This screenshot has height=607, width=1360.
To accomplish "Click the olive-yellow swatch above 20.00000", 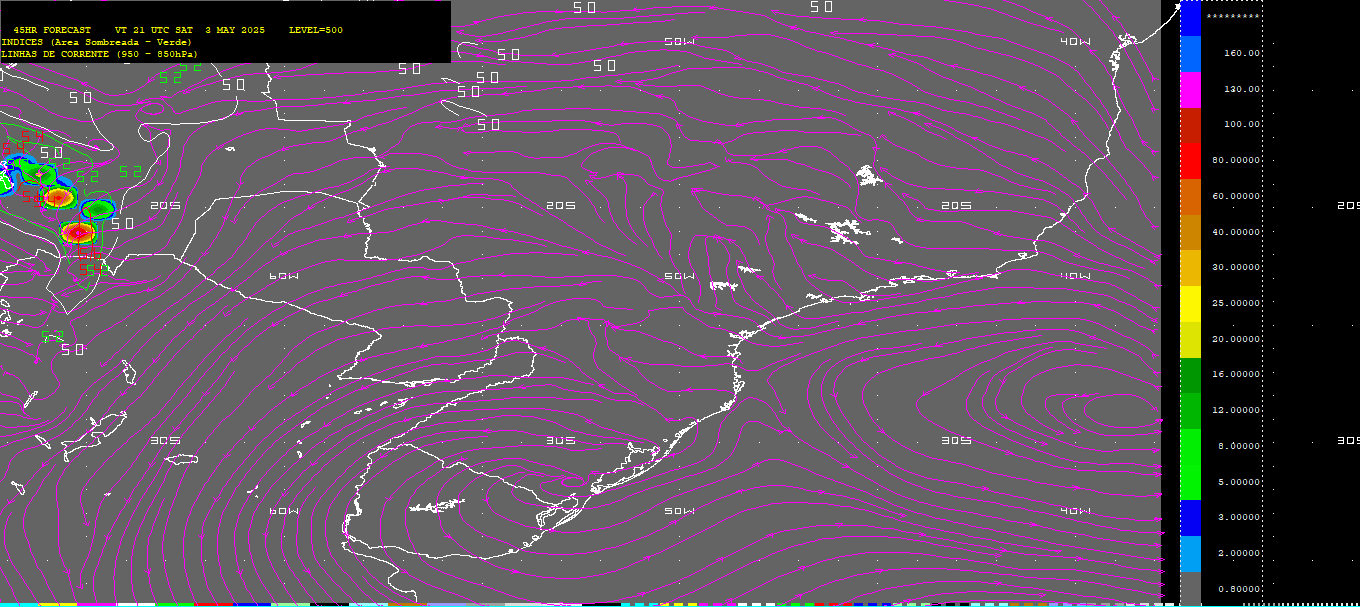I will coord(1190,340).
